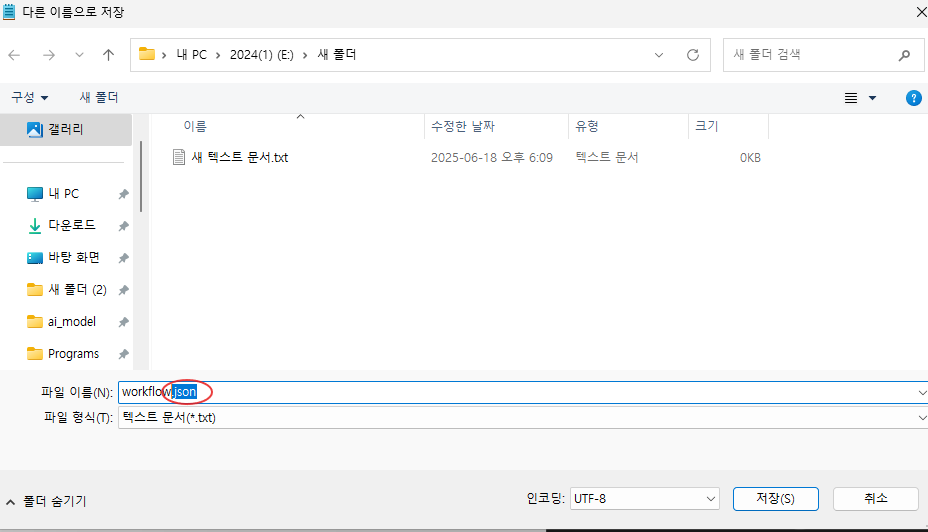Select 내 PC in the sidebar
The image size is (928, 532).
[63, 194]
